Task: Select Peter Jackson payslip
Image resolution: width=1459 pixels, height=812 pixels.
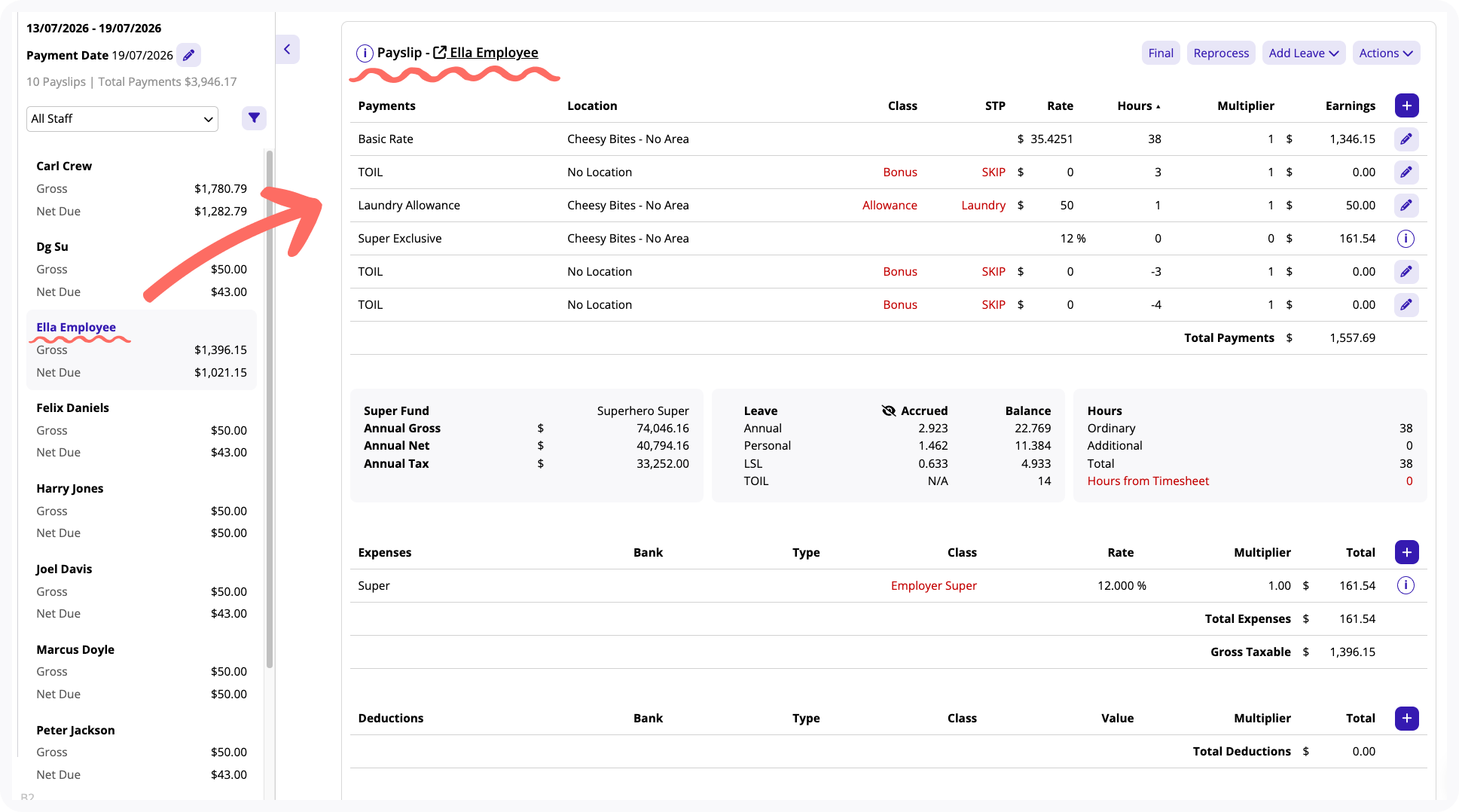Action: click(142, 752)
